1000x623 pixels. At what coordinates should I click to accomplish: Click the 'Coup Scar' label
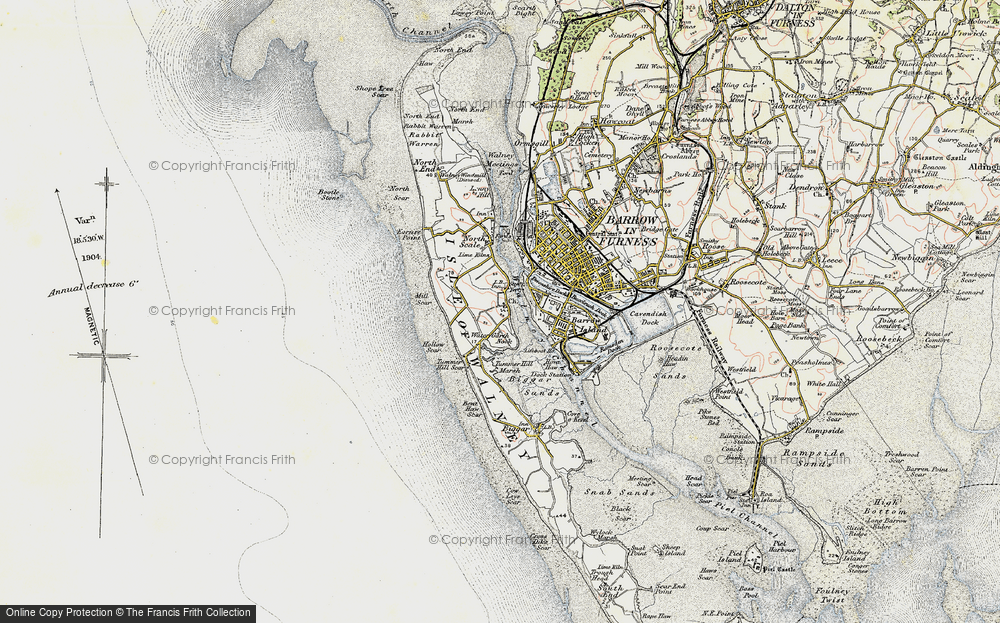click(x=712, y=529)
